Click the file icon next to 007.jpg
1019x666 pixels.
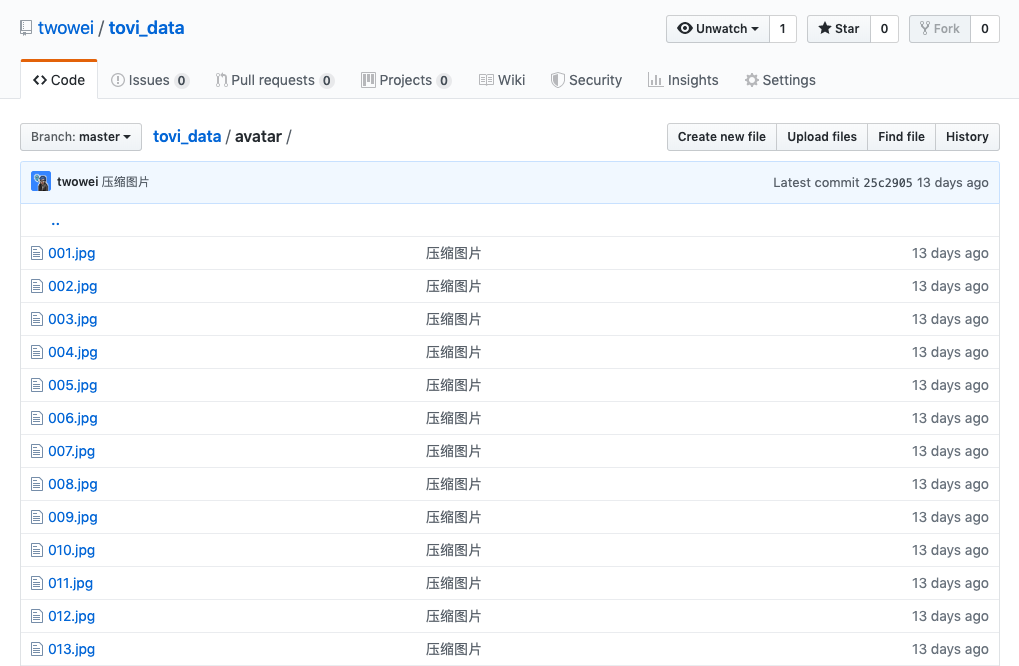(37, 452)
